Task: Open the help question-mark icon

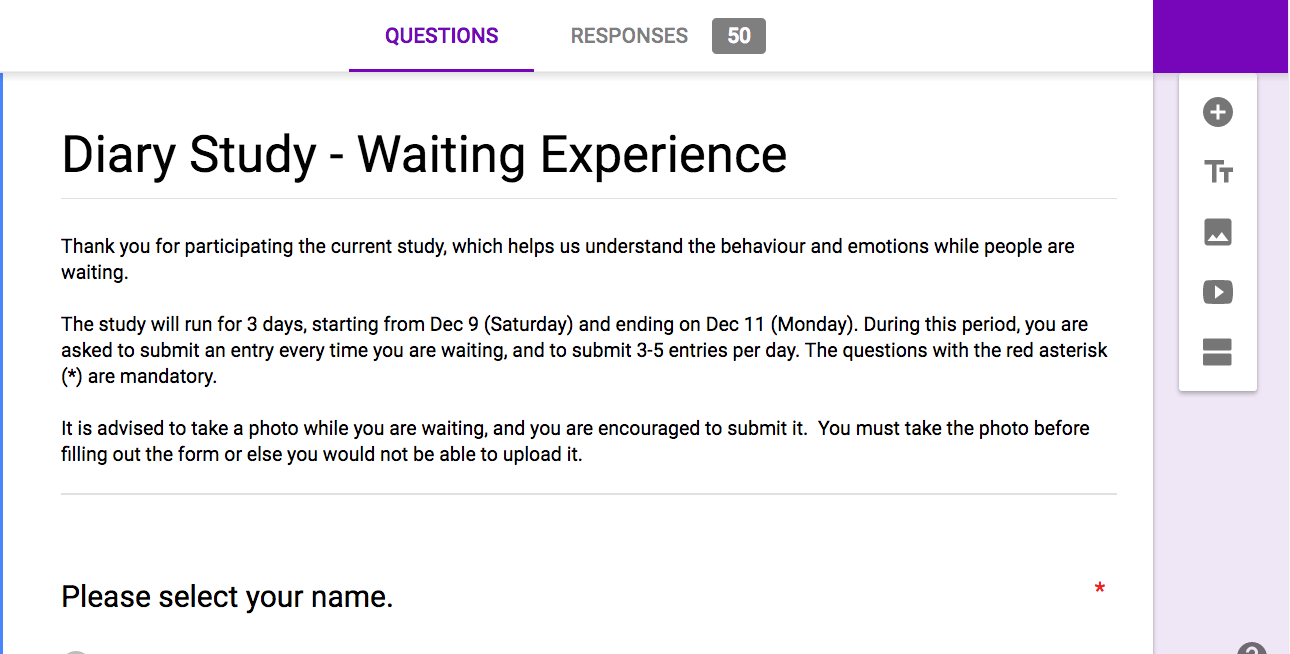Action: [1251, 648]
